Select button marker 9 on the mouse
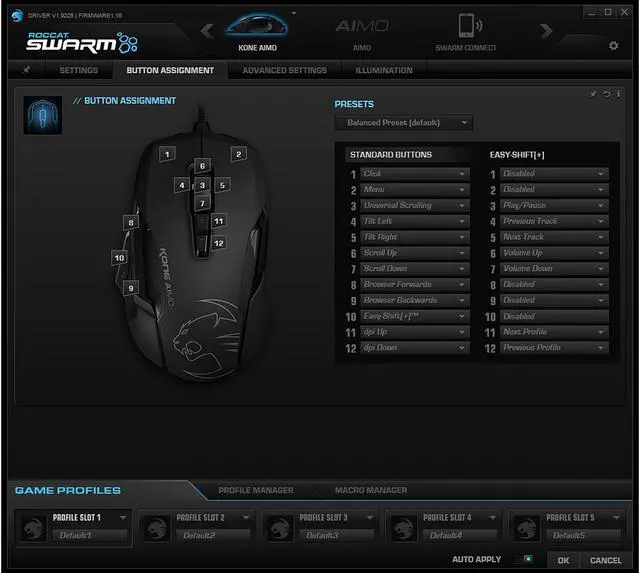The image size is (640, 573). pyautogui.click(x=131, y=288)
